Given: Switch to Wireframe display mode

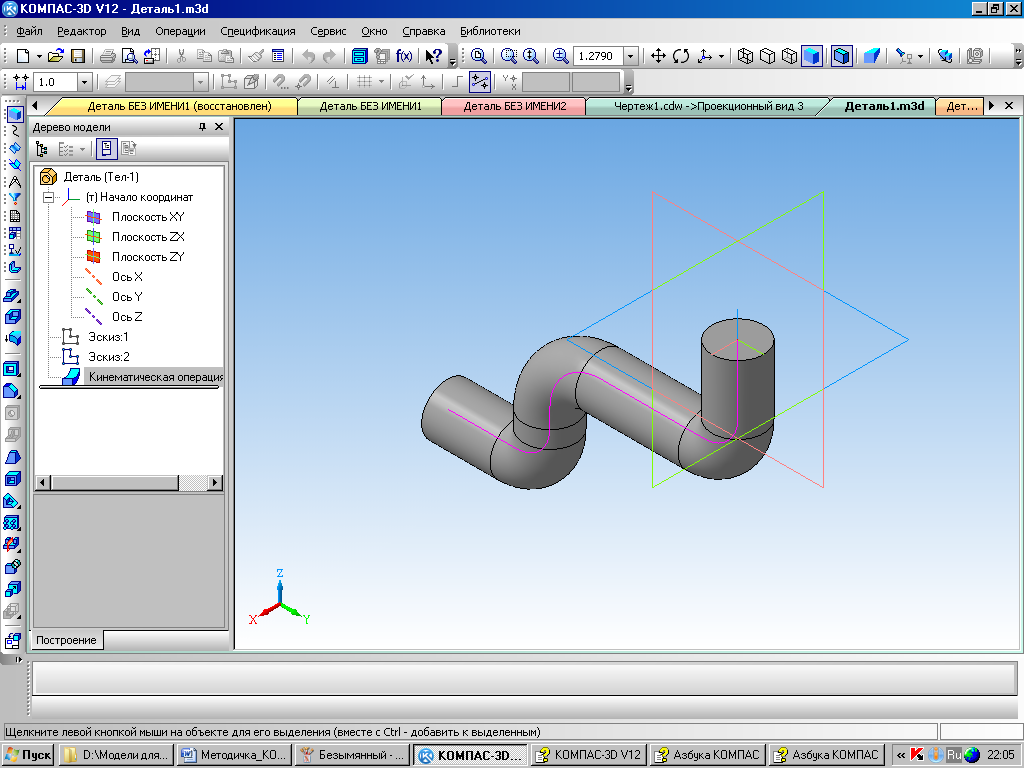Looking at the screenshot, I should (745, 56).
